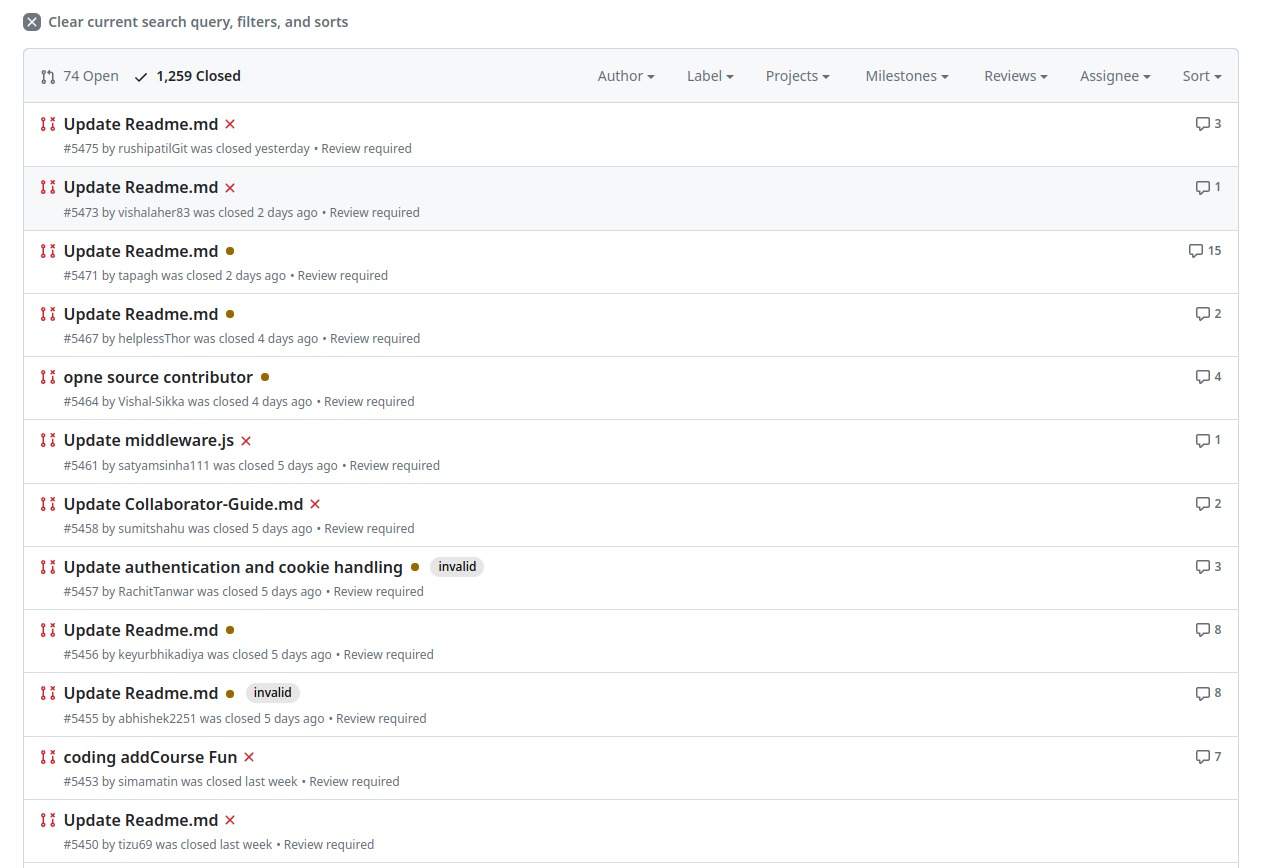Click closed pull request icon for #5475
The width and height of the screenshot is (1276, 868).
[48, 125]
